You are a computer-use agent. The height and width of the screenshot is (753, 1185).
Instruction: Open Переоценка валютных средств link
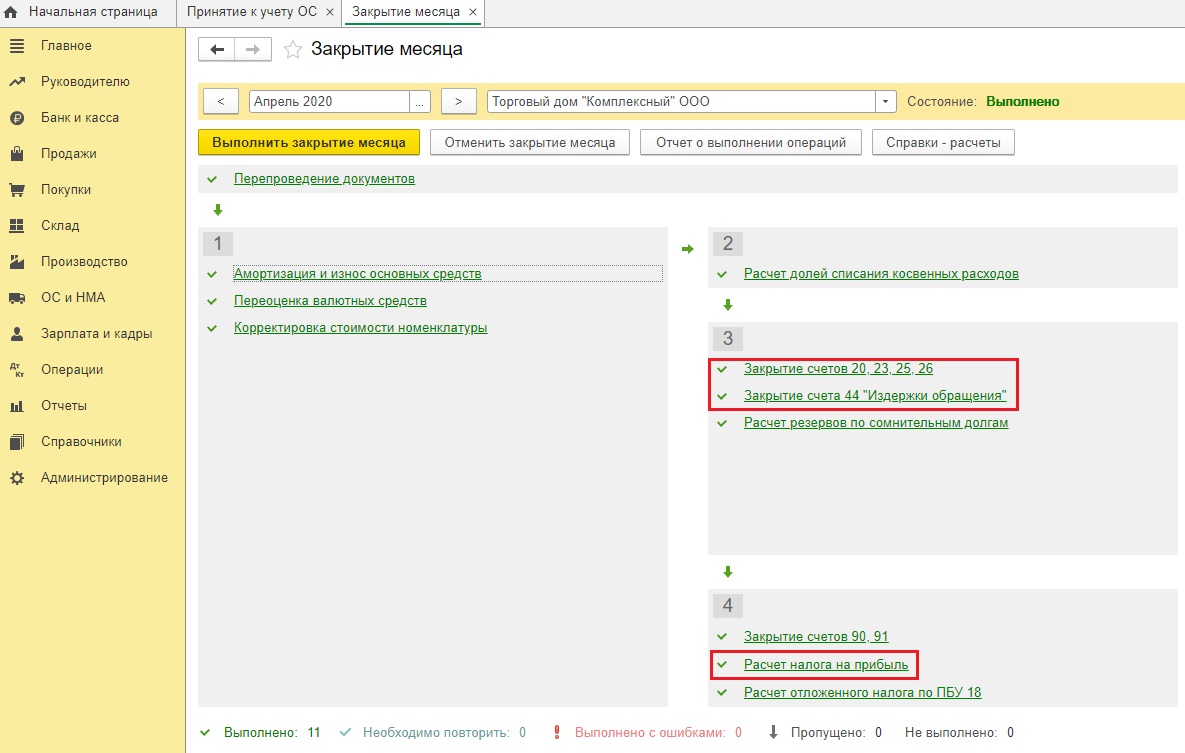(330, 301)
